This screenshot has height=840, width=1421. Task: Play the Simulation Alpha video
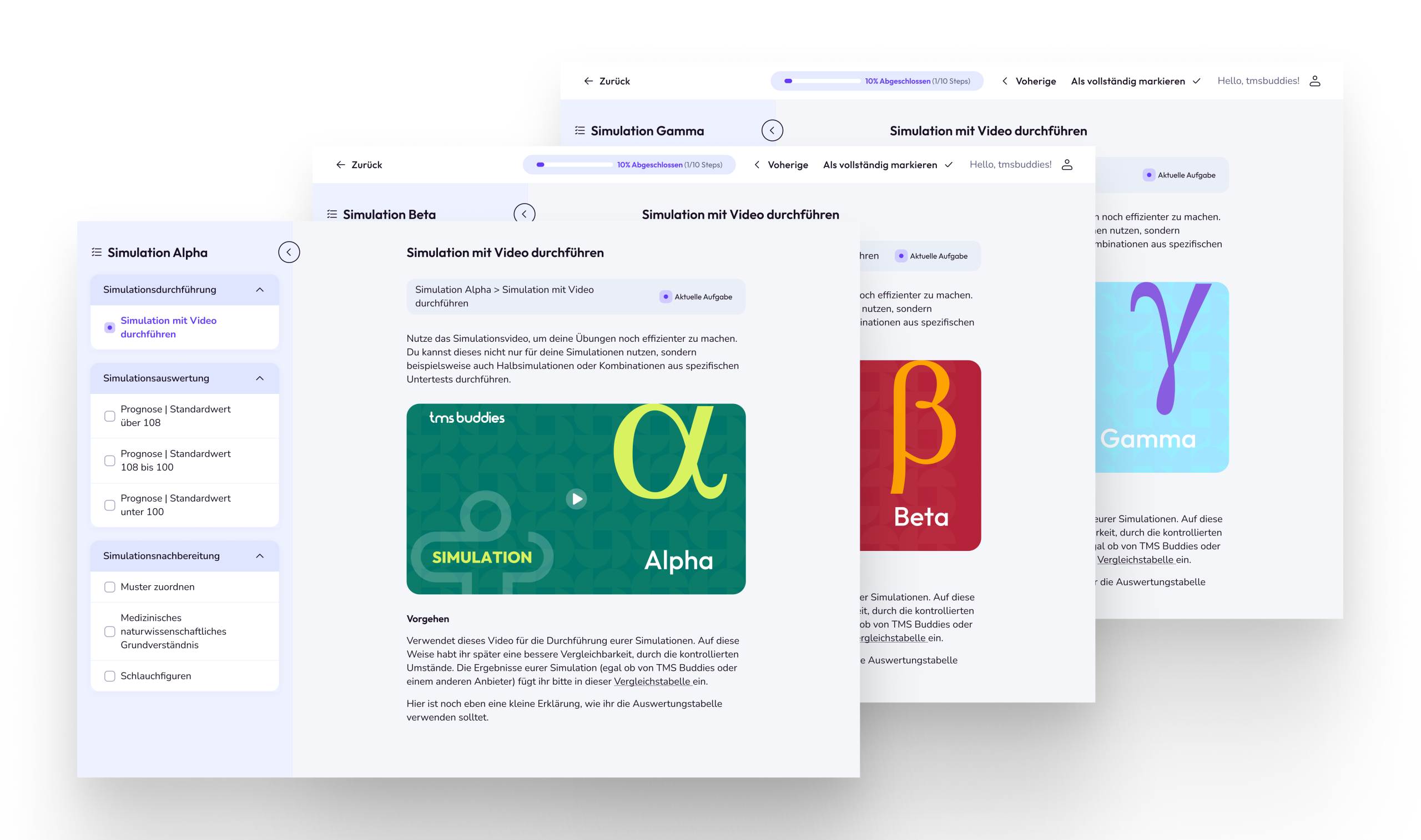[576, 499]
